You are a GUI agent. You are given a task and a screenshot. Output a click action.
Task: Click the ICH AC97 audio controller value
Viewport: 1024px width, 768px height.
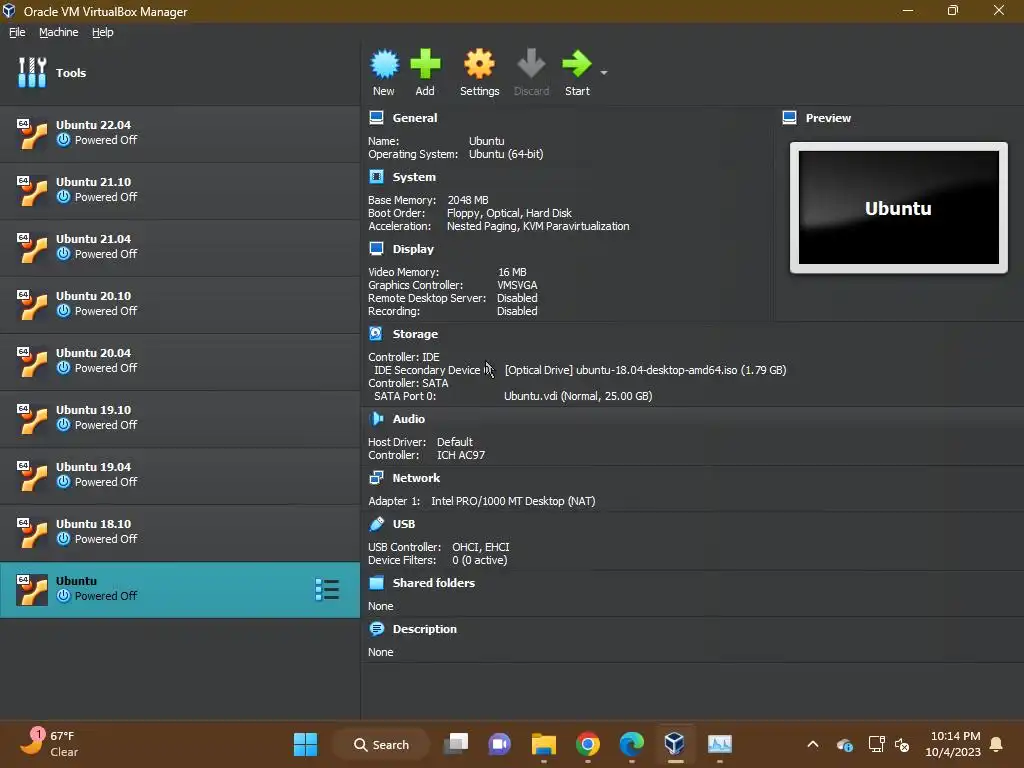[x=461, y=455]
